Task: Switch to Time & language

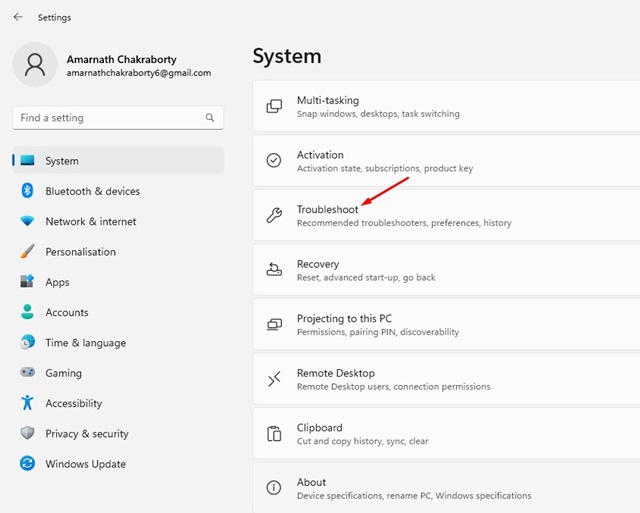Action: pos(85,343)
